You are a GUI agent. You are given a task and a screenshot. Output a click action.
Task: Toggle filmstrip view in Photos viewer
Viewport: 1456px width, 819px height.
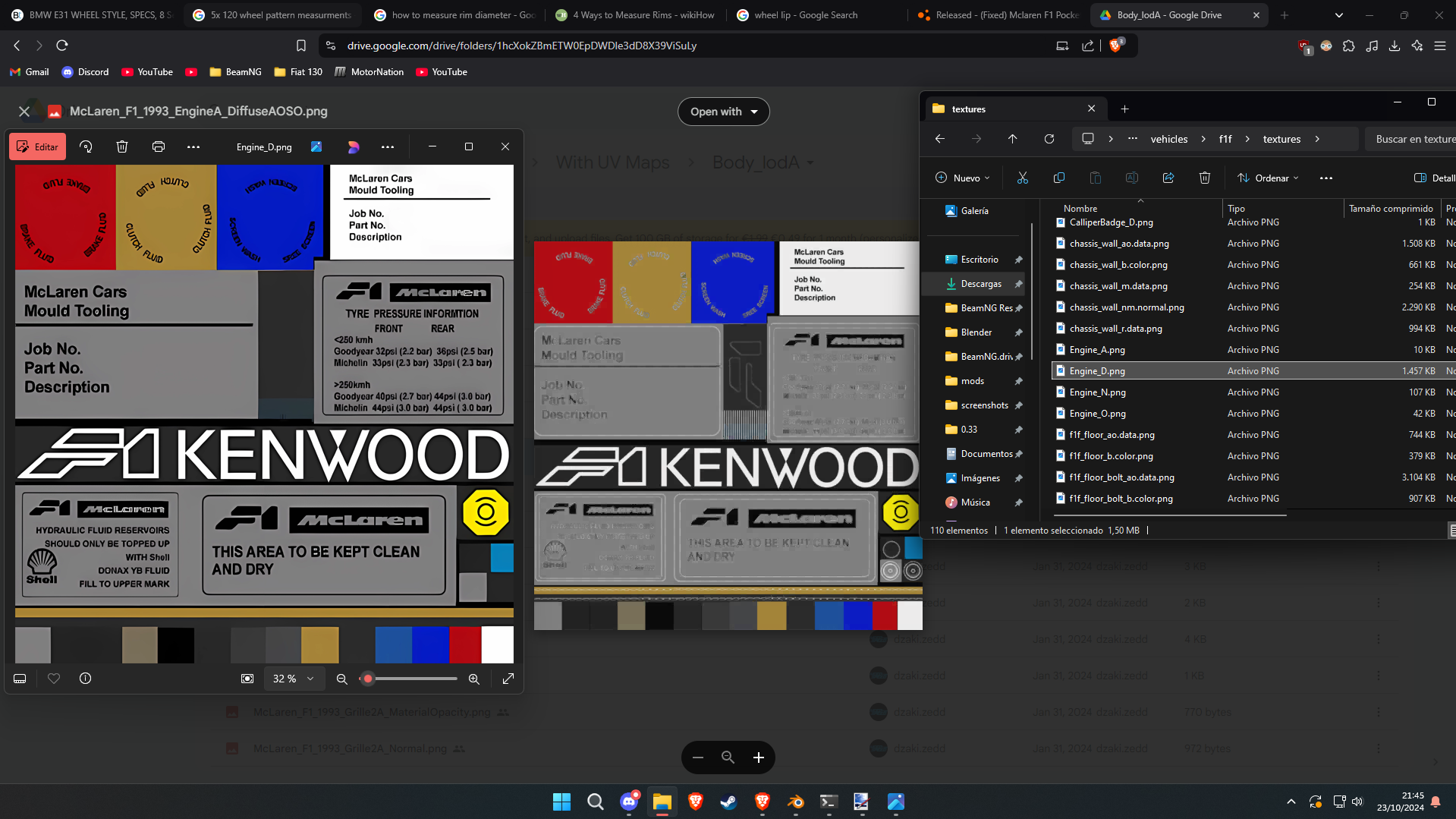[20, 679]
